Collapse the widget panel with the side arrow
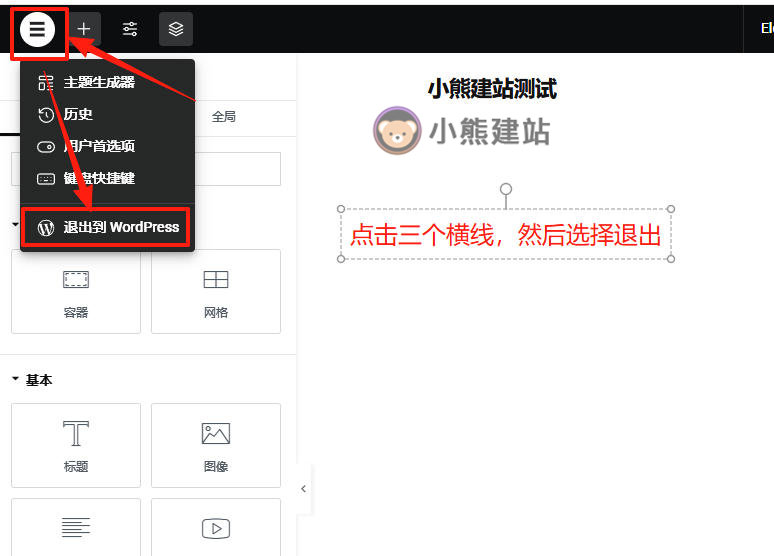774x556 pixels. (304, 489)
